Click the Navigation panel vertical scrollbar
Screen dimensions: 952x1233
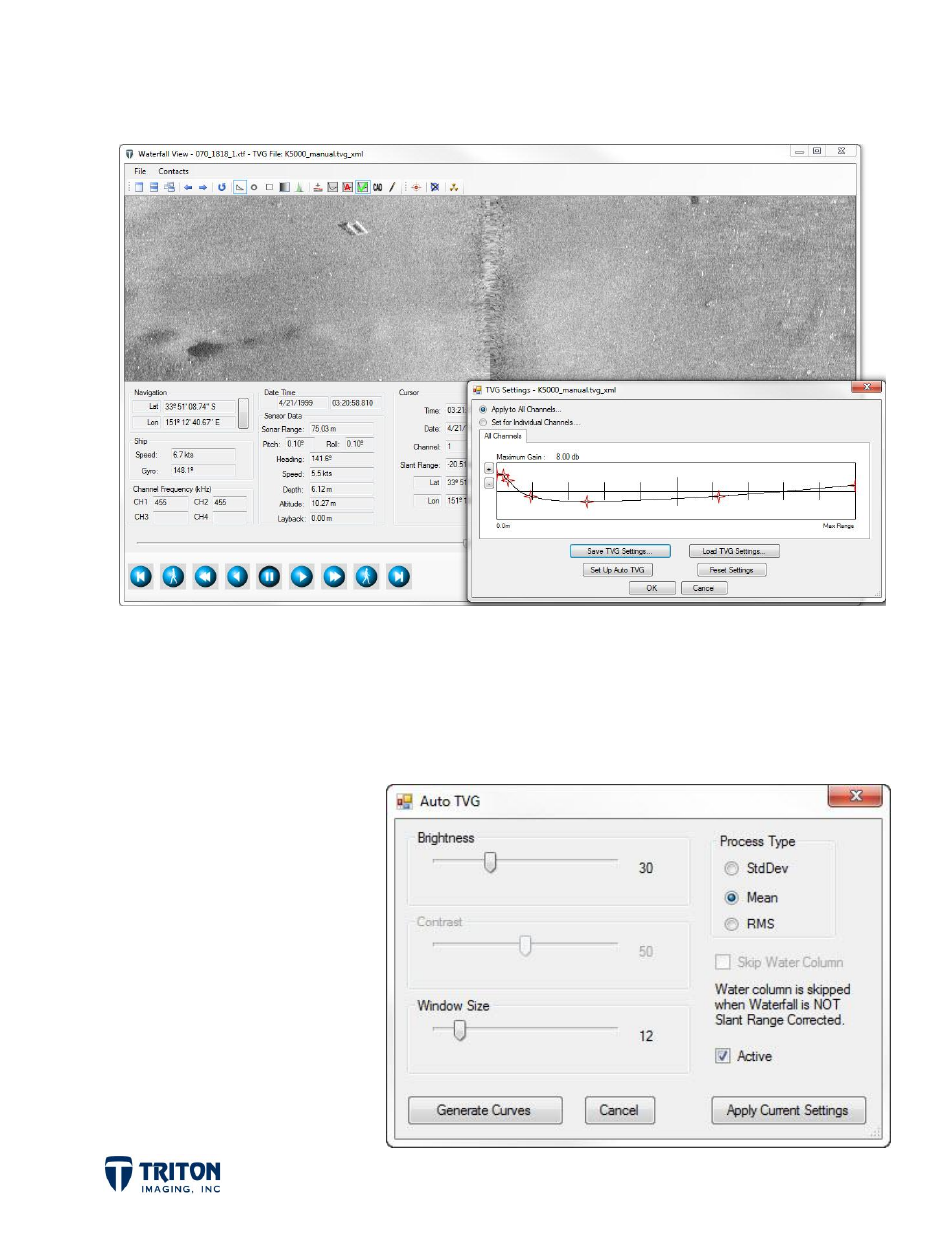click(243, 413)
